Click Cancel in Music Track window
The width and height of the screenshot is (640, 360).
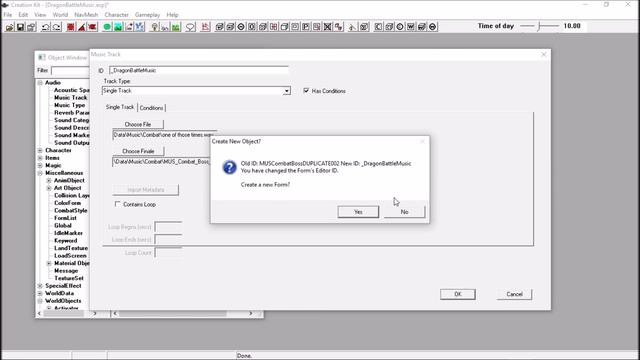pyautogui.click(x=514, y=294)
